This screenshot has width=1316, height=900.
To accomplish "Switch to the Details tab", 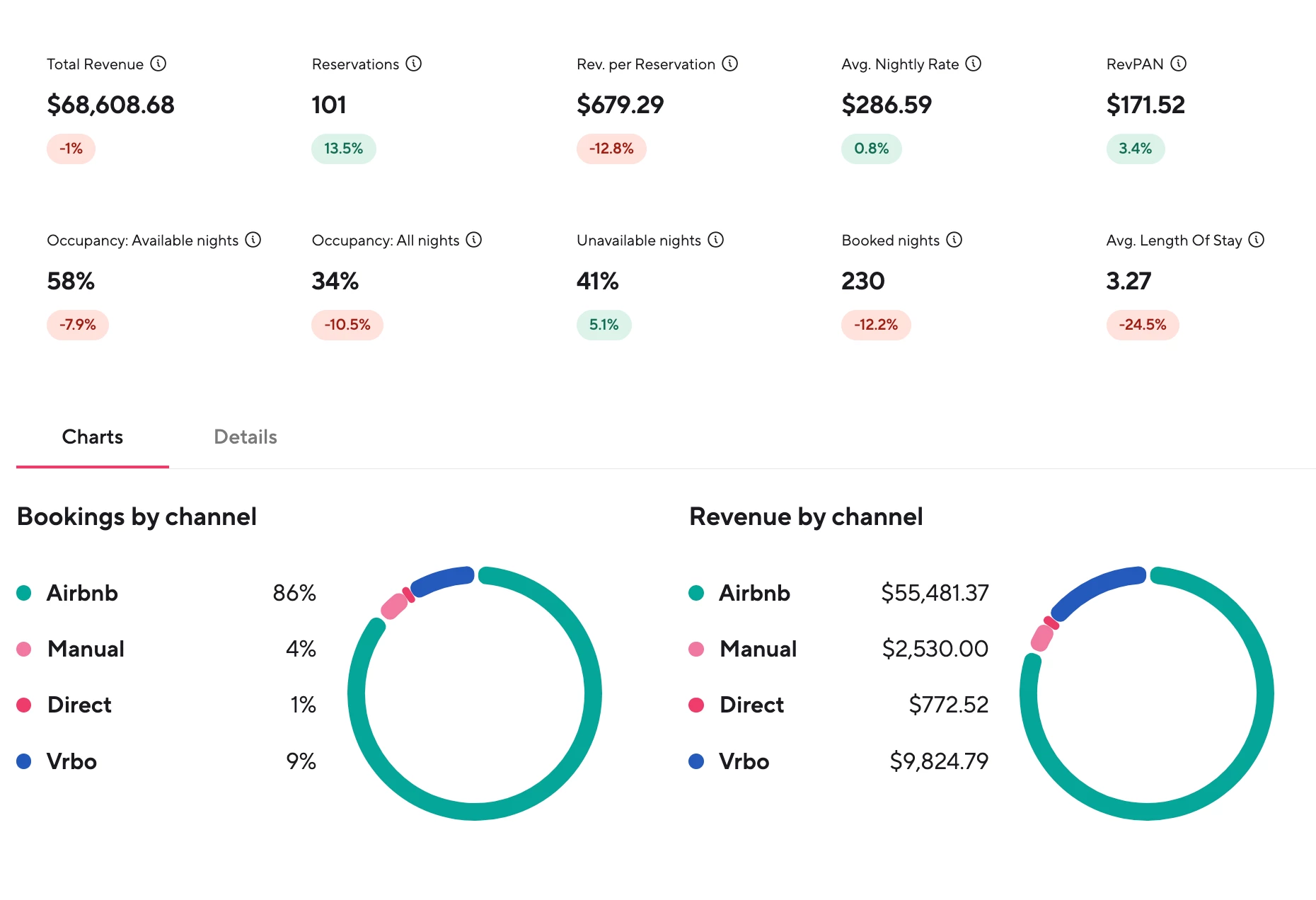I will (x=246, y=437).
